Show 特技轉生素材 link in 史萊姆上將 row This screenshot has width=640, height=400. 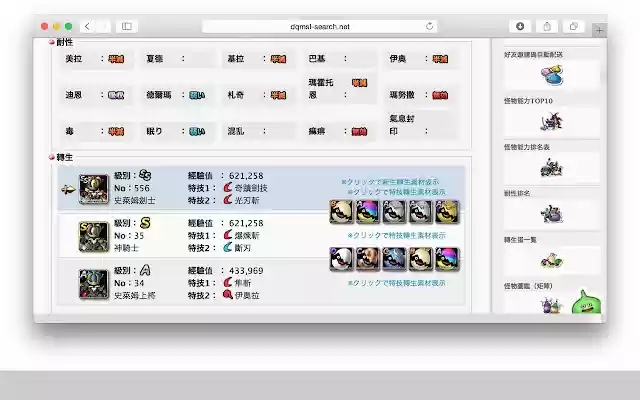coord(397,283)
